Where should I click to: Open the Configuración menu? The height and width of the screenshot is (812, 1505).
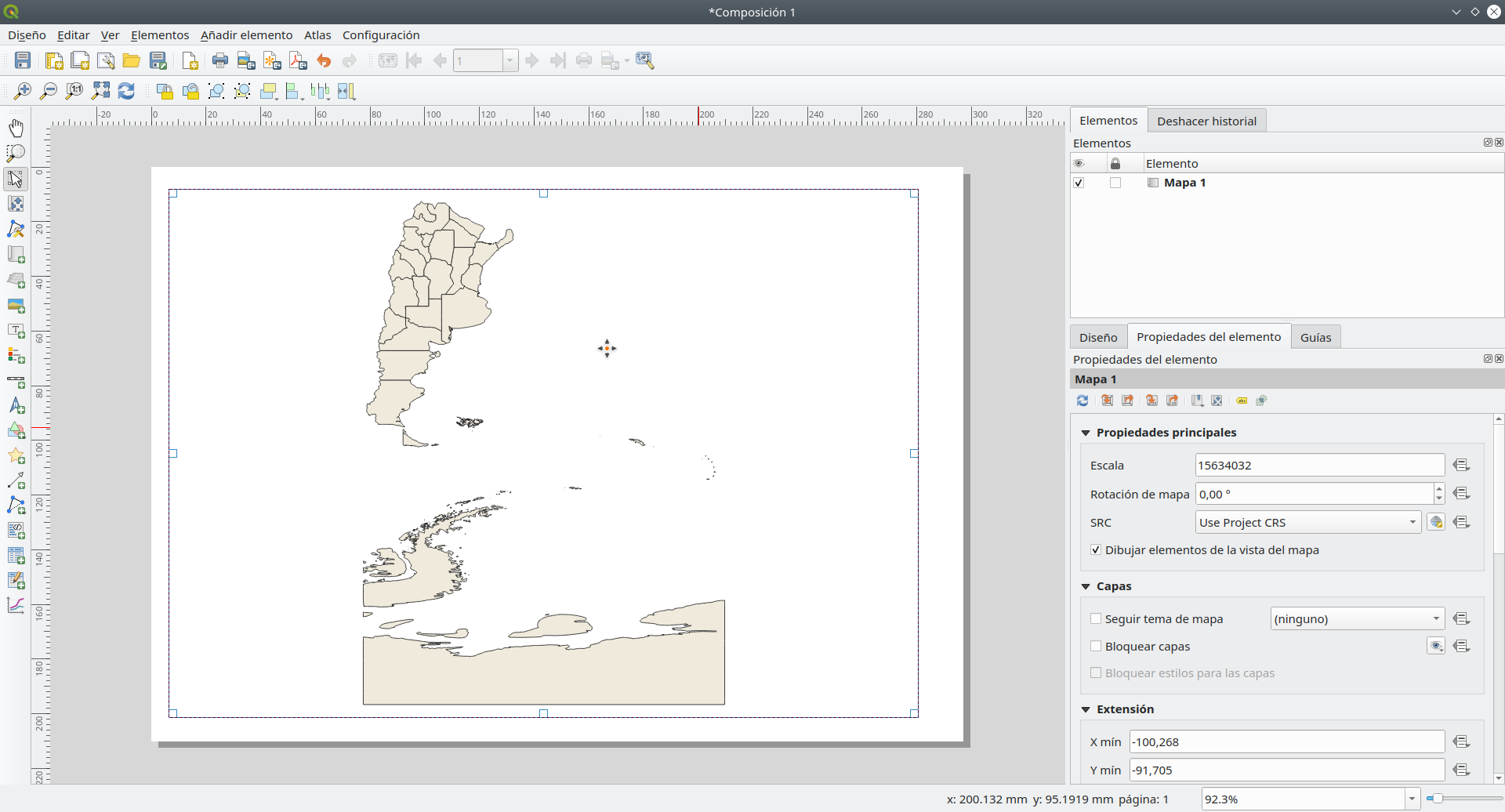[381, 35]
